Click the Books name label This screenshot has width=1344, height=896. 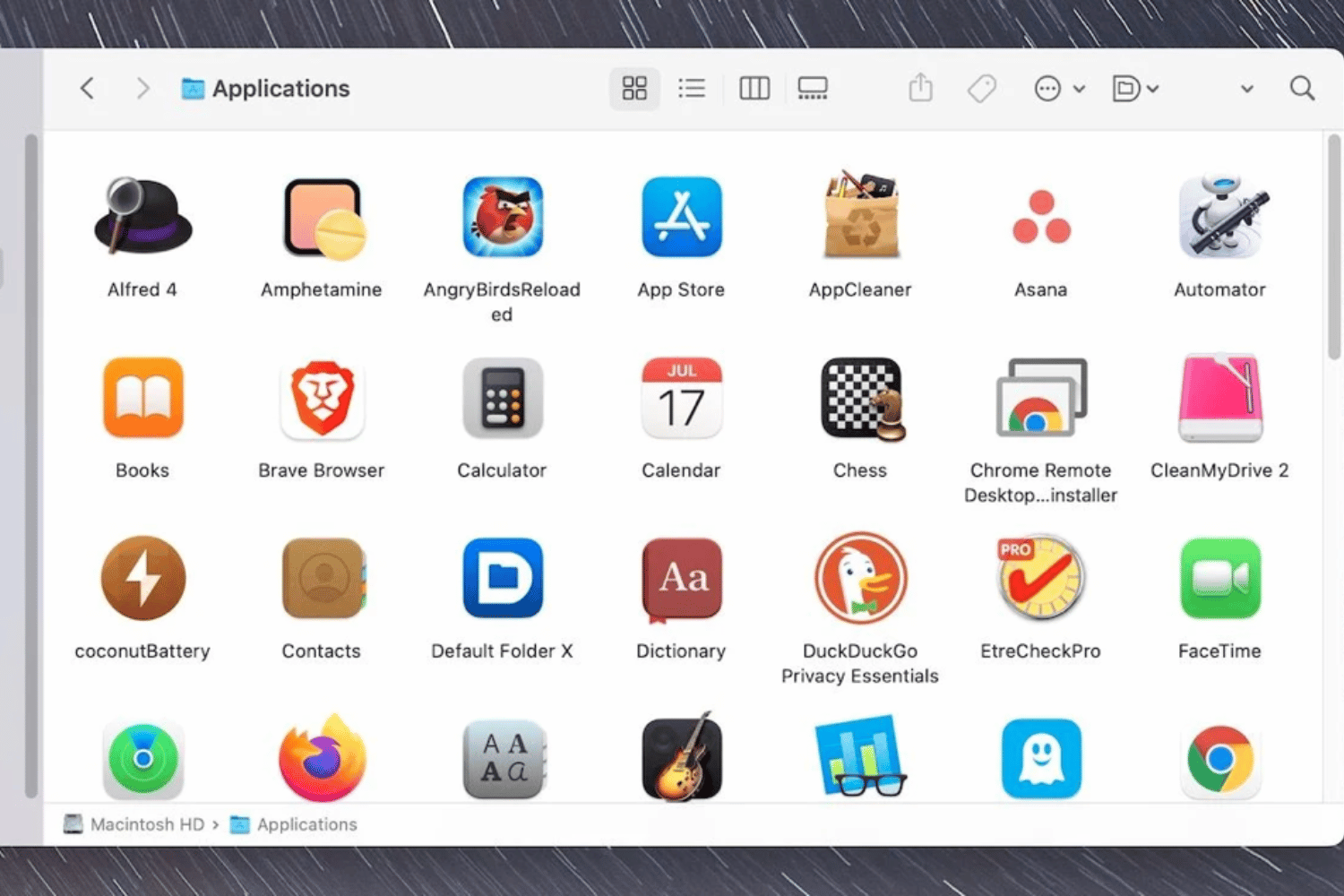(142, 470)
